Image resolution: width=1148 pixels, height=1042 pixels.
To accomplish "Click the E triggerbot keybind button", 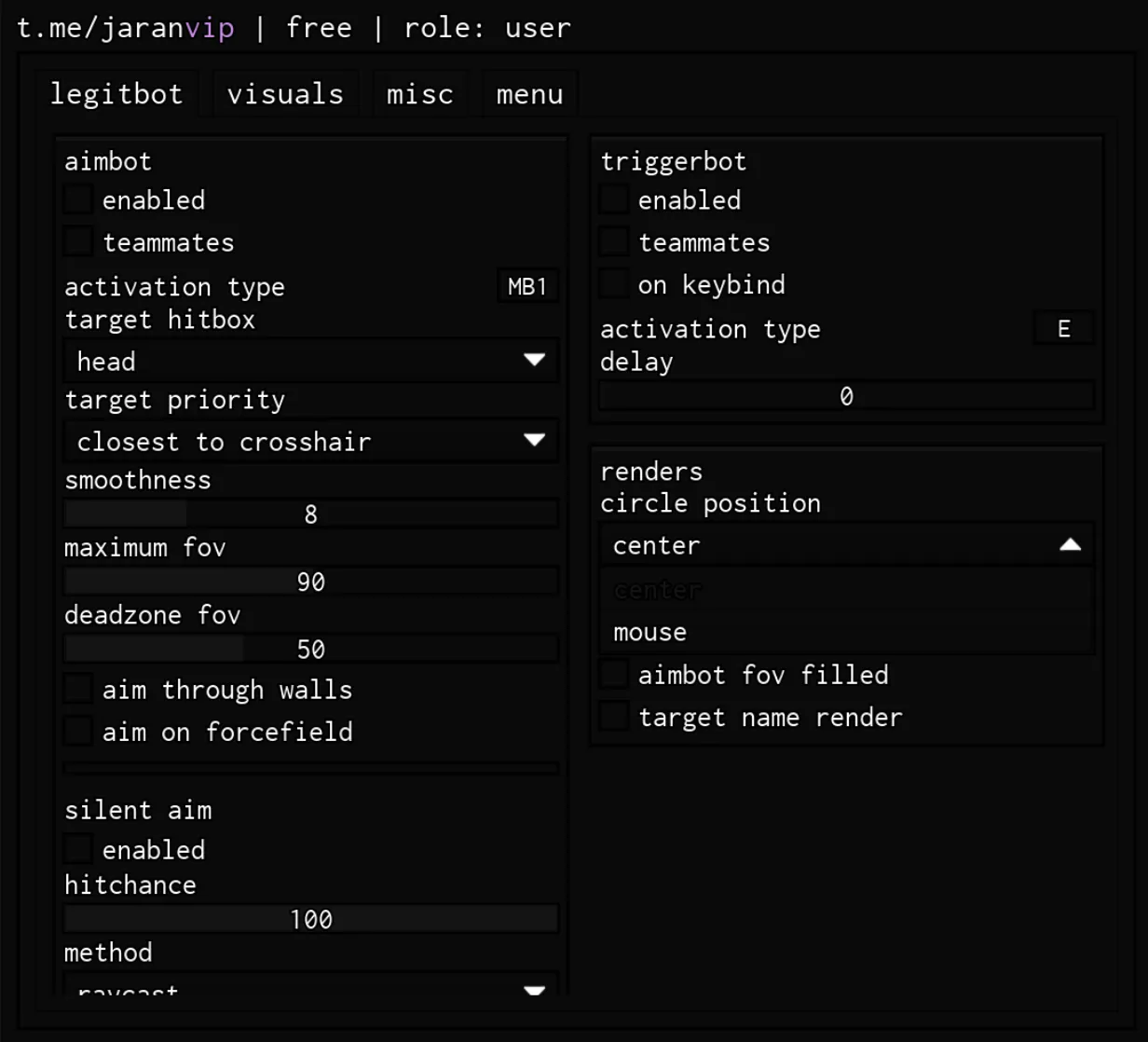I will pos(1063,327).
